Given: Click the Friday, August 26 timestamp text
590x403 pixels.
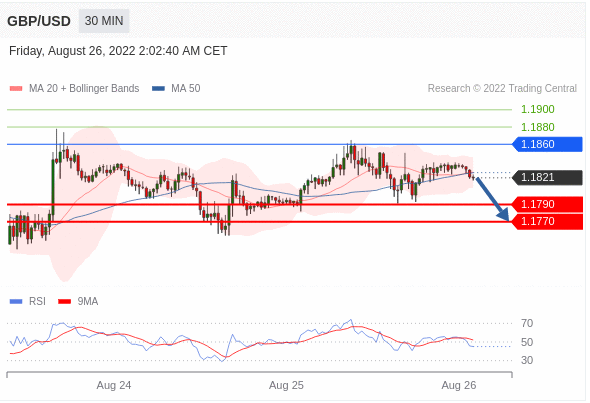Looking at the screenshot, I should [118, 51].
